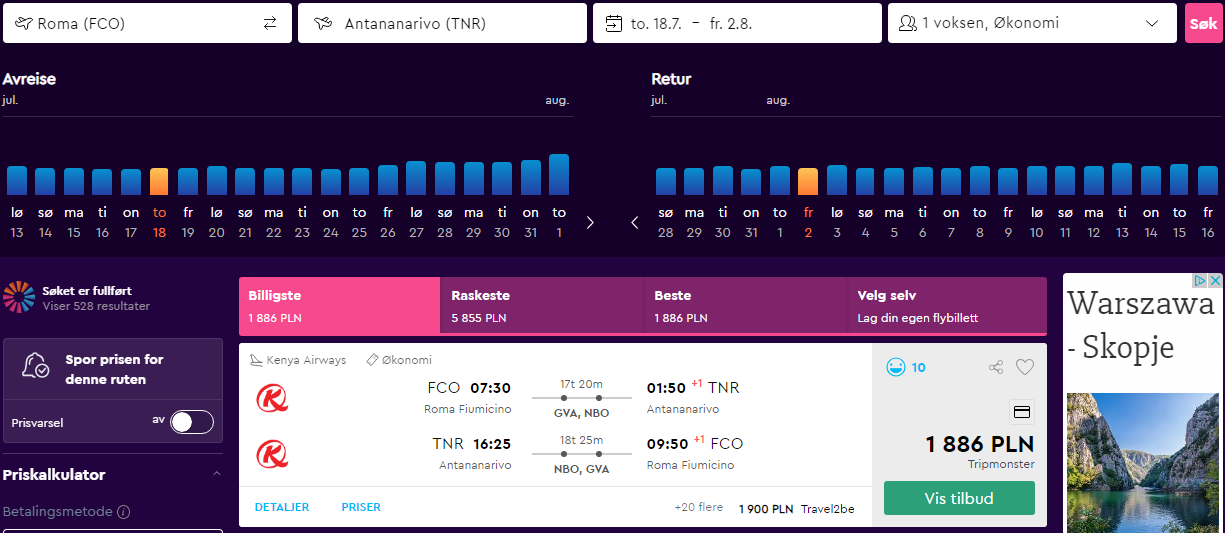1225x533 pixels.
Task: Show next departure dates with right chevron
Action: click(x=590, y=222)
